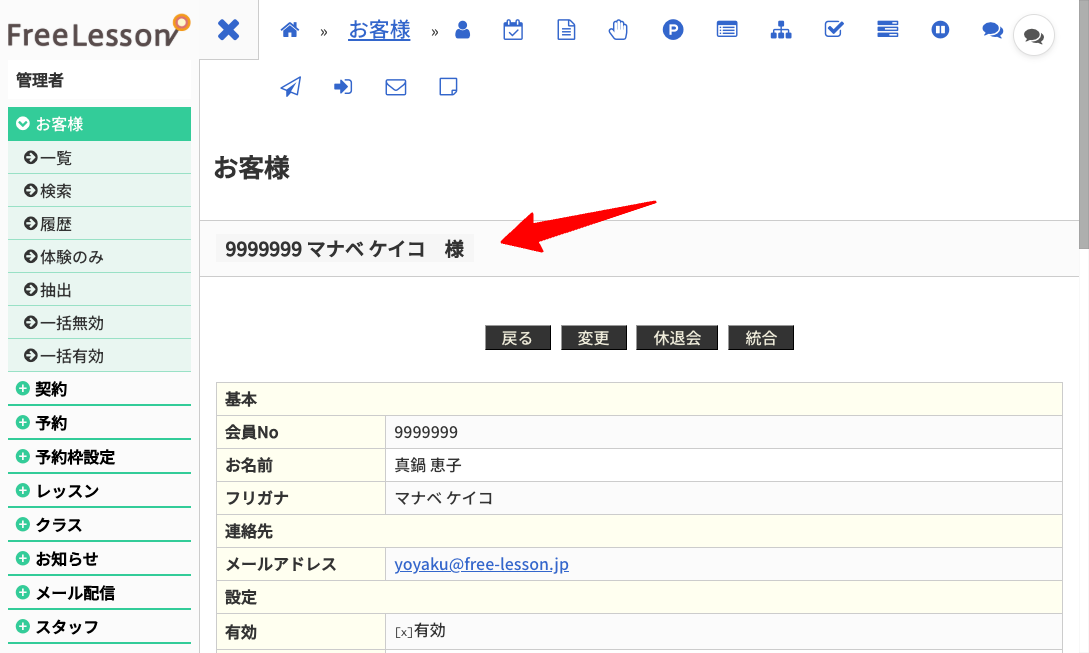This screenshot has width=1089, height=653.
Task: Expand the 契約 menu section
Action: [x=99, y=389]
